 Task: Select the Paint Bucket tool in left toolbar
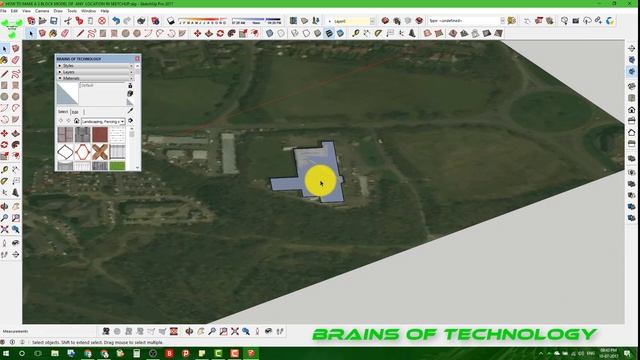click(4, 60)
